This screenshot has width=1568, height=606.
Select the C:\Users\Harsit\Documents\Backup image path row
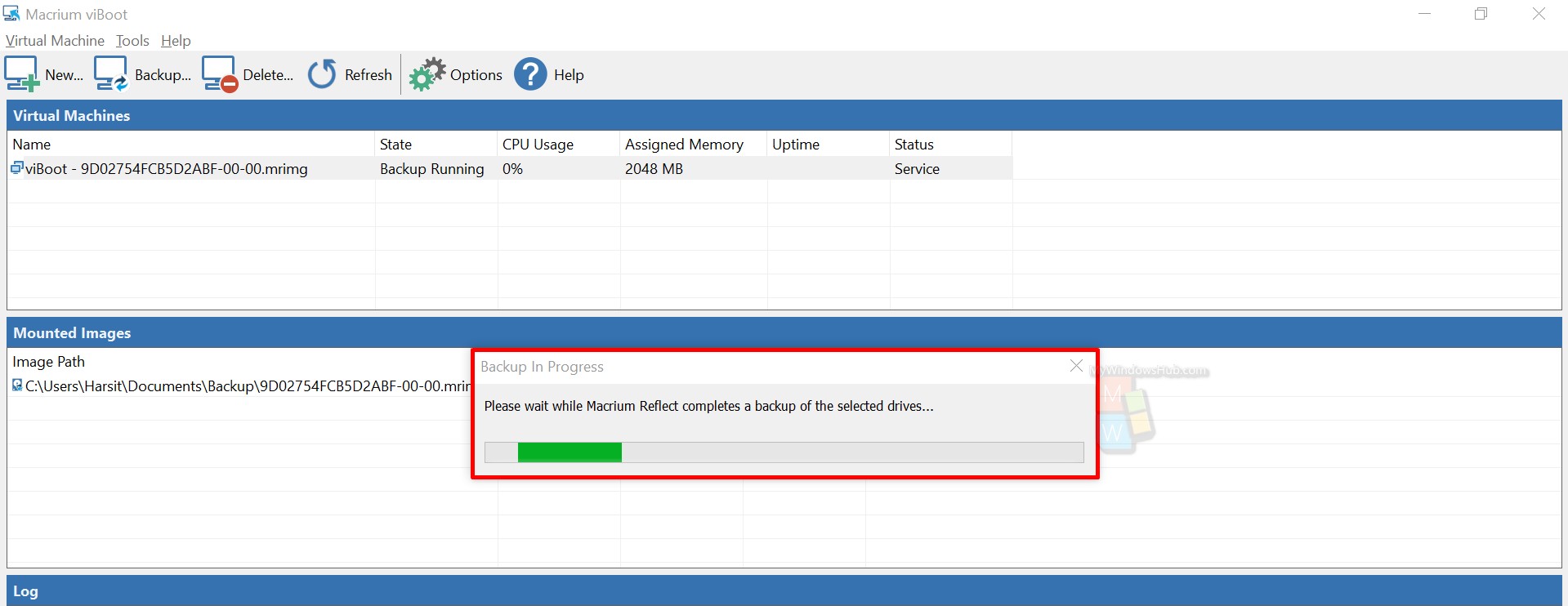(x=240, y=385)
